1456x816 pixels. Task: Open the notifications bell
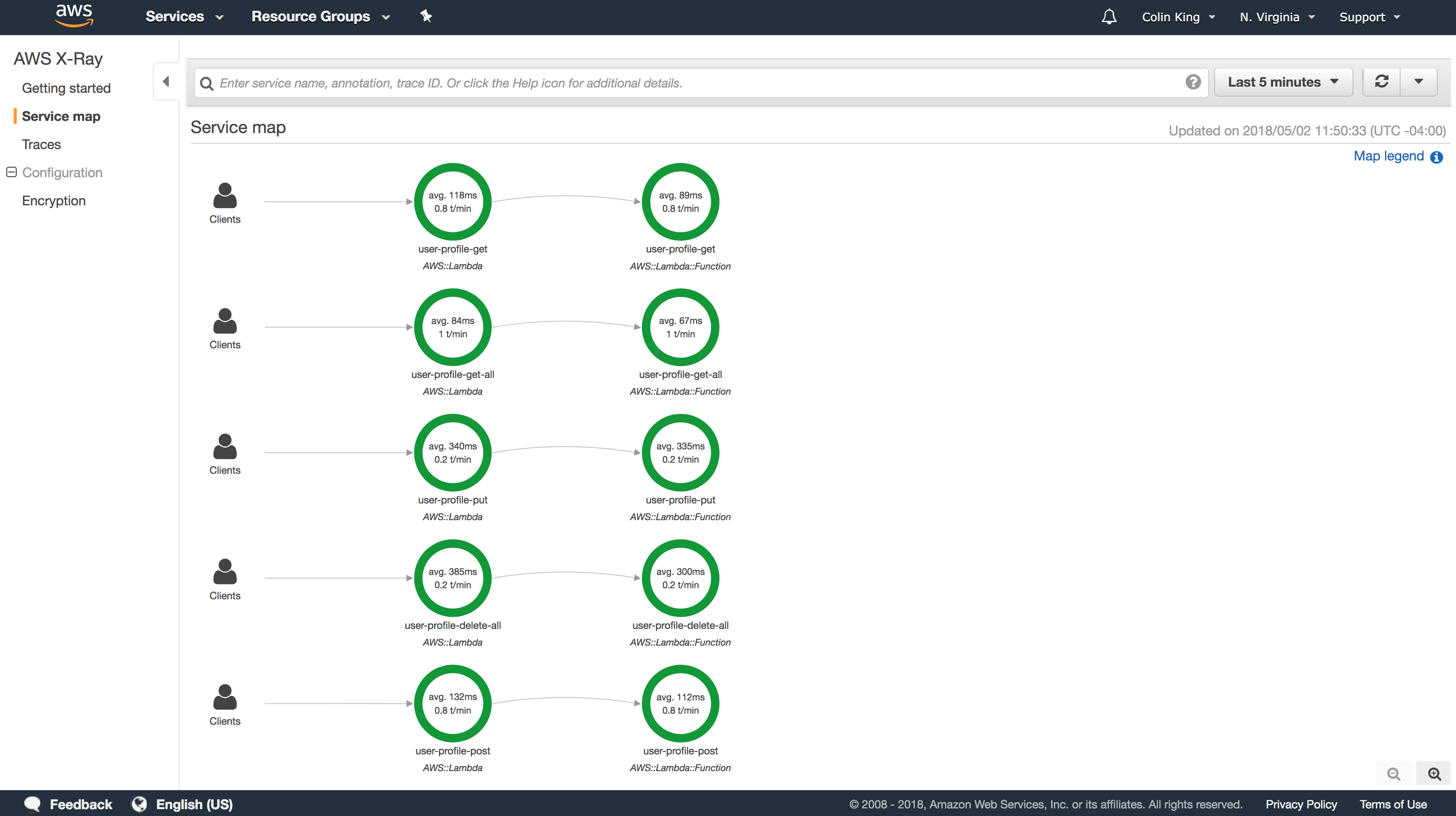click(1109, 17)
